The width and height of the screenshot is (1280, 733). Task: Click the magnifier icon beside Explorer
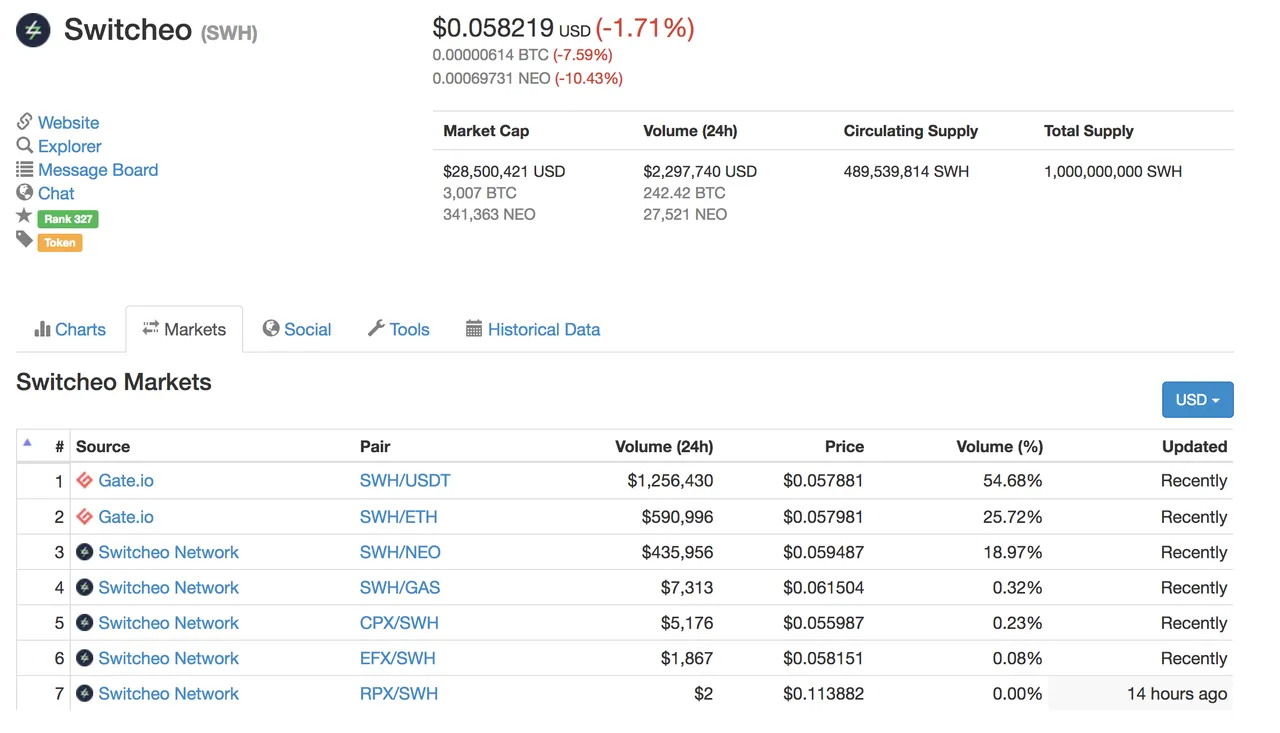[25, 146]
